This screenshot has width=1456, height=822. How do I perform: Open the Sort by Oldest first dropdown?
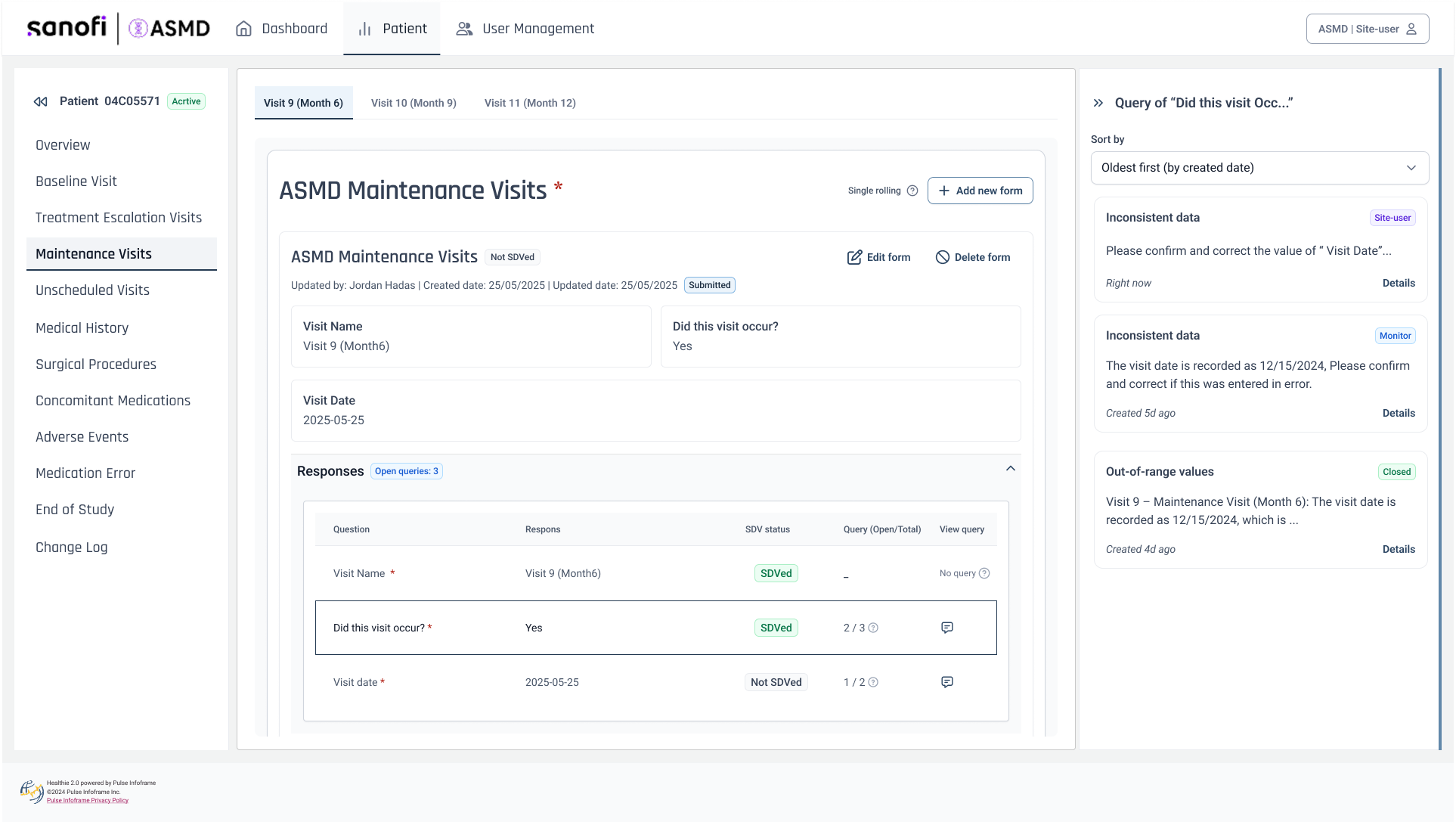(1259, 168)
